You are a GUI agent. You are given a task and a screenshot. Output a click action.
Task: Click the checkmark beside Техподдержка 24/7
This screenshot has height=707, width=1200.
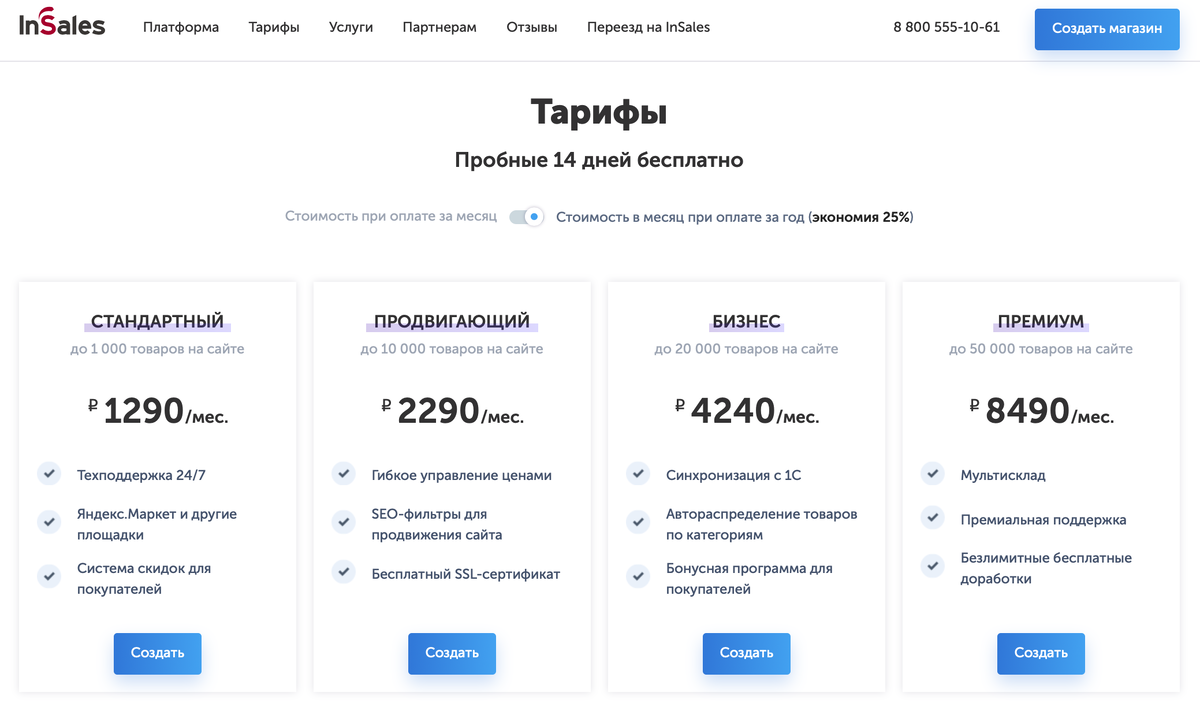pyautogui.click(x=49, y=474)
